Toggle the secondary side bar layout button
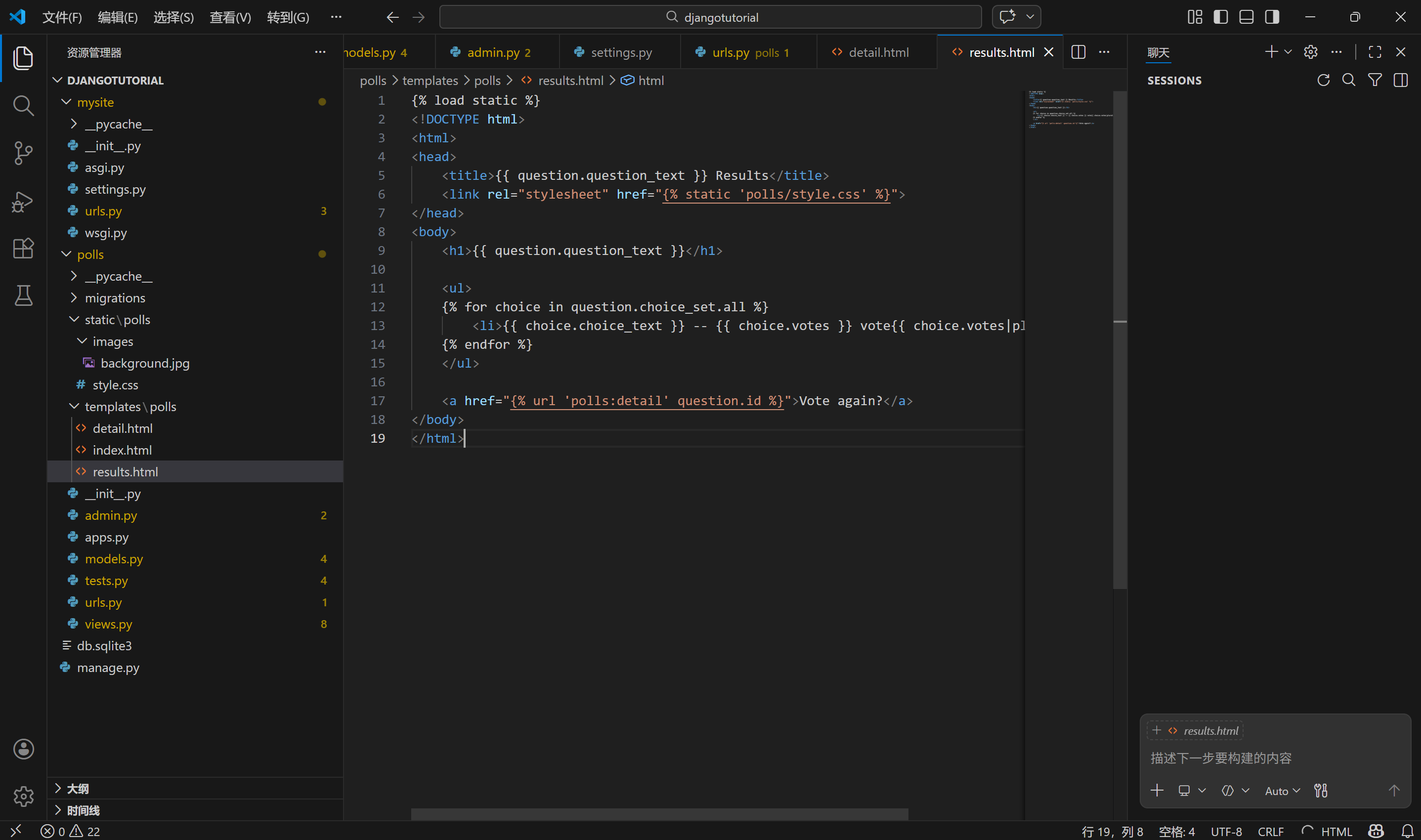The width and height of the screenshot is (1421, 840). [x=1272, y=17]
